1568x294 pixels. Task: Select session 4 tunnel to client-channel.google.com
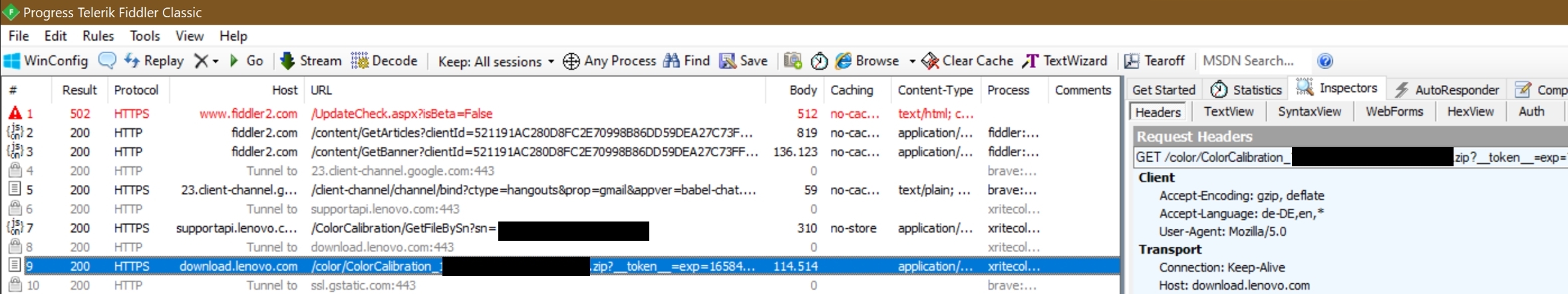[561, 171]
